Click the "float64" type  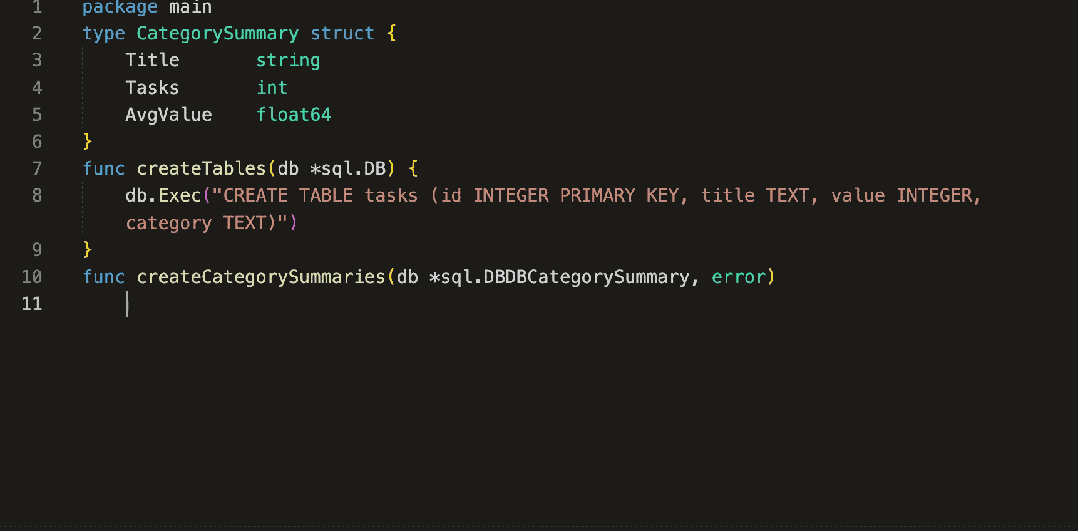tap(294, 115)
